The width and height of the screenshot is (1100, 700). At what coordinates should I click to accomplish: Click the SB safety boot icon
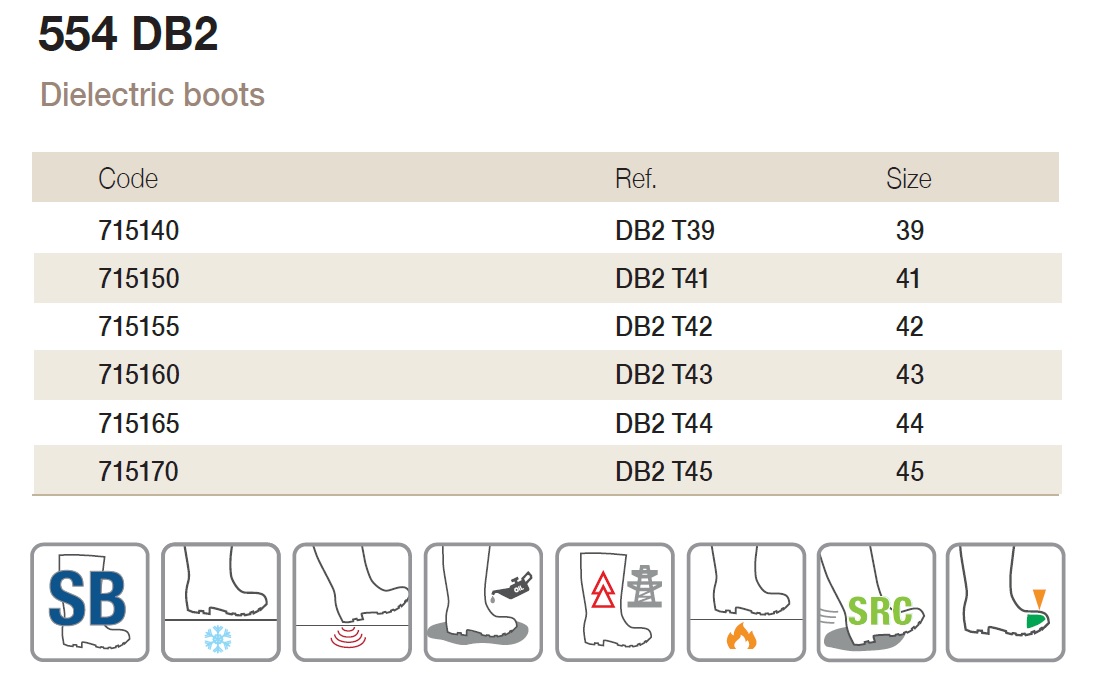click(90, 602)
